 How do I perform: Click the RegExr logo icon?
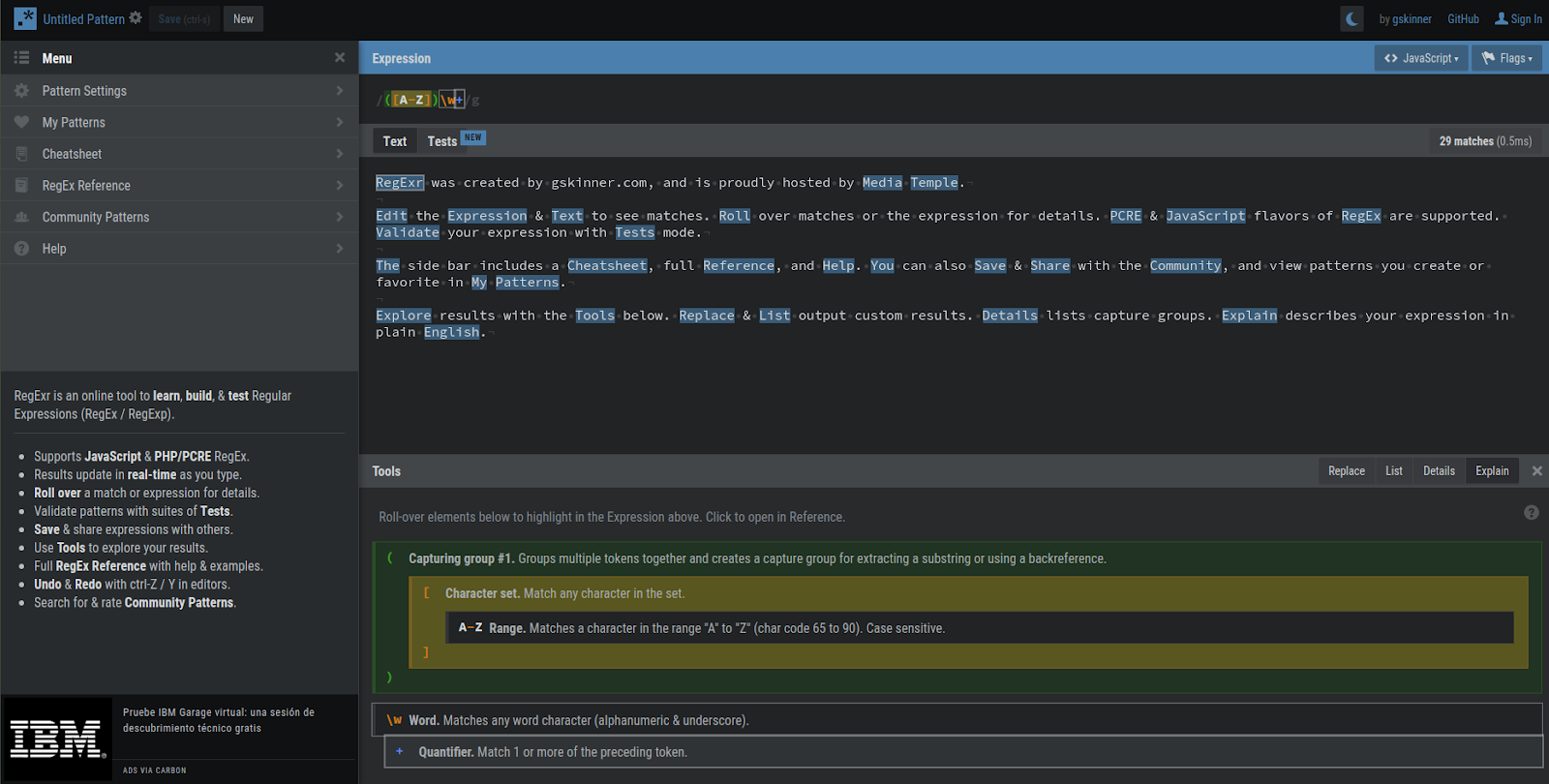25,18
